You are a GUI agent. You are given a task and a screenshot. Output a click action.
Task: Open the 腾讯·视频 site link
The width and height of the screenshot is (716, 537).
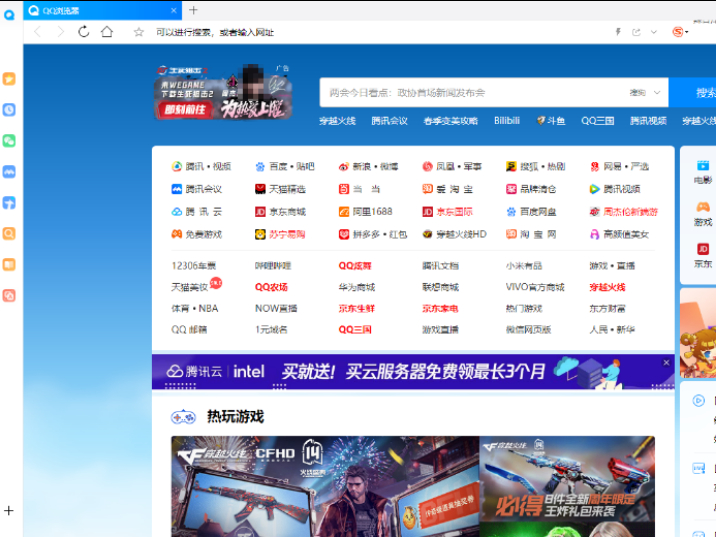pos(201,167)
